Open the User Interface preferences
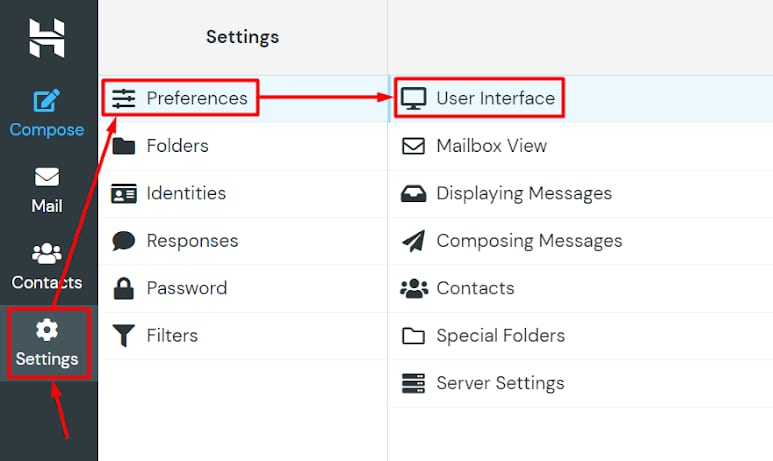The width and height of the screenshot is (773, 461). tap(495, 98)
